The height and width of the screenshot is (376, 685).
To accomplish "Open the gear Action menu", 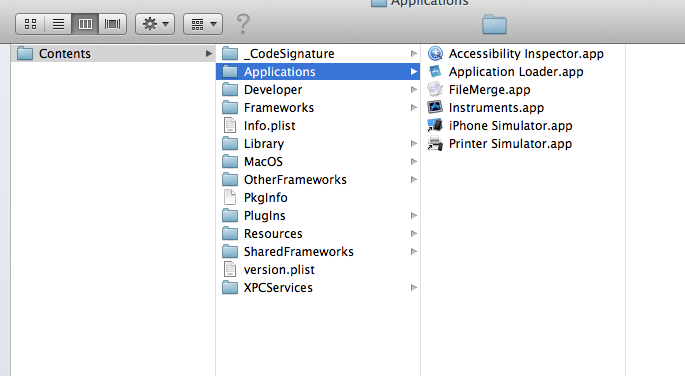I will pos(155,24).
